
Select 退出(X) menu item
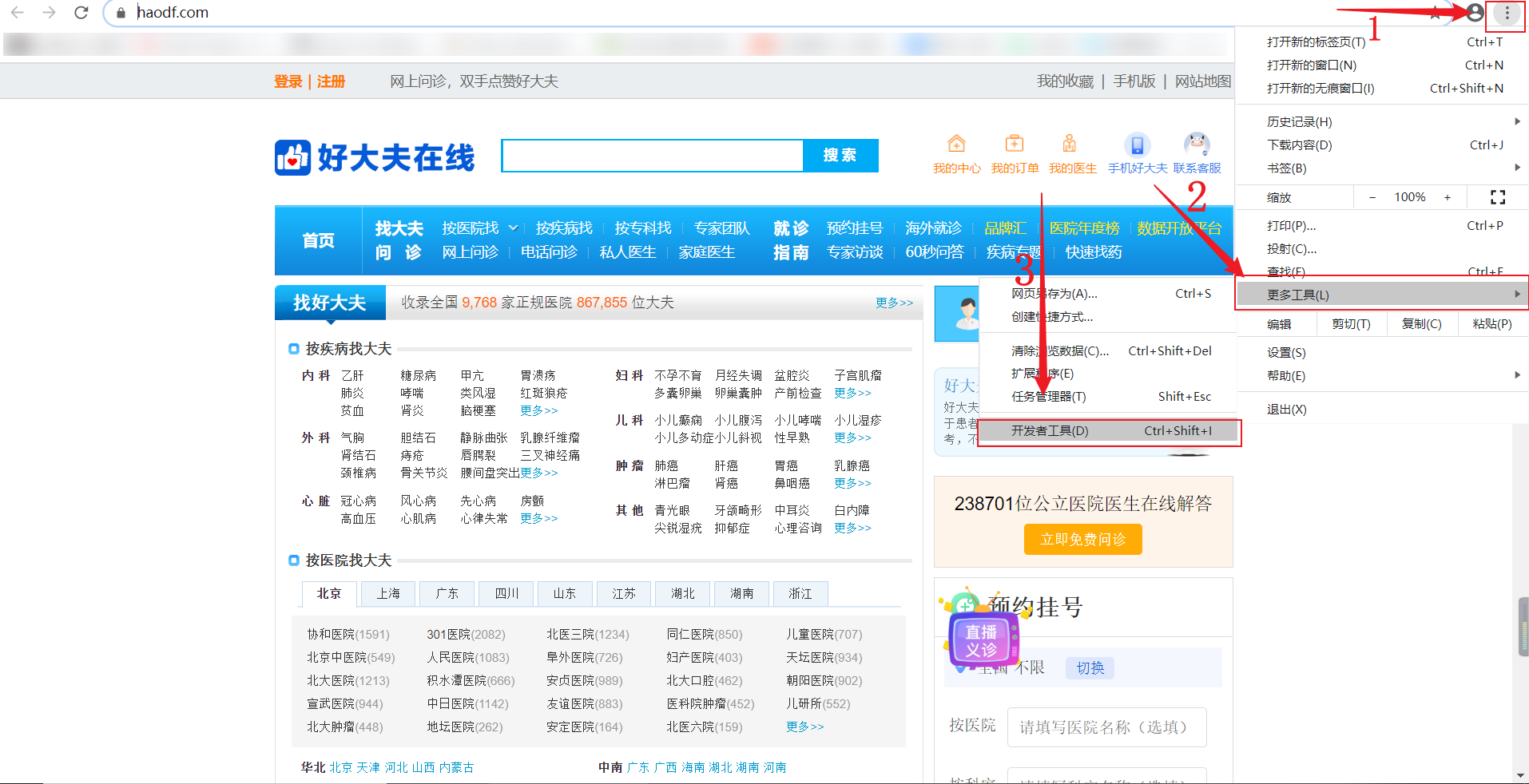coord(1383,410)
